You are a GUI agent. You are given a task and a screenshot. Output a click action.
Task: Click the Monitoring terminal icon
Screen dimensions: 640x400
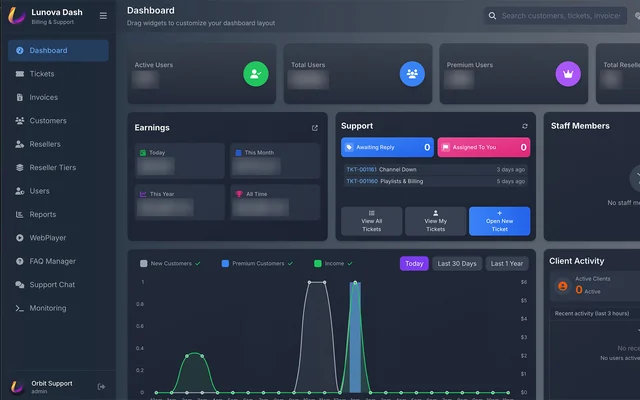click(x=20, y=308)
